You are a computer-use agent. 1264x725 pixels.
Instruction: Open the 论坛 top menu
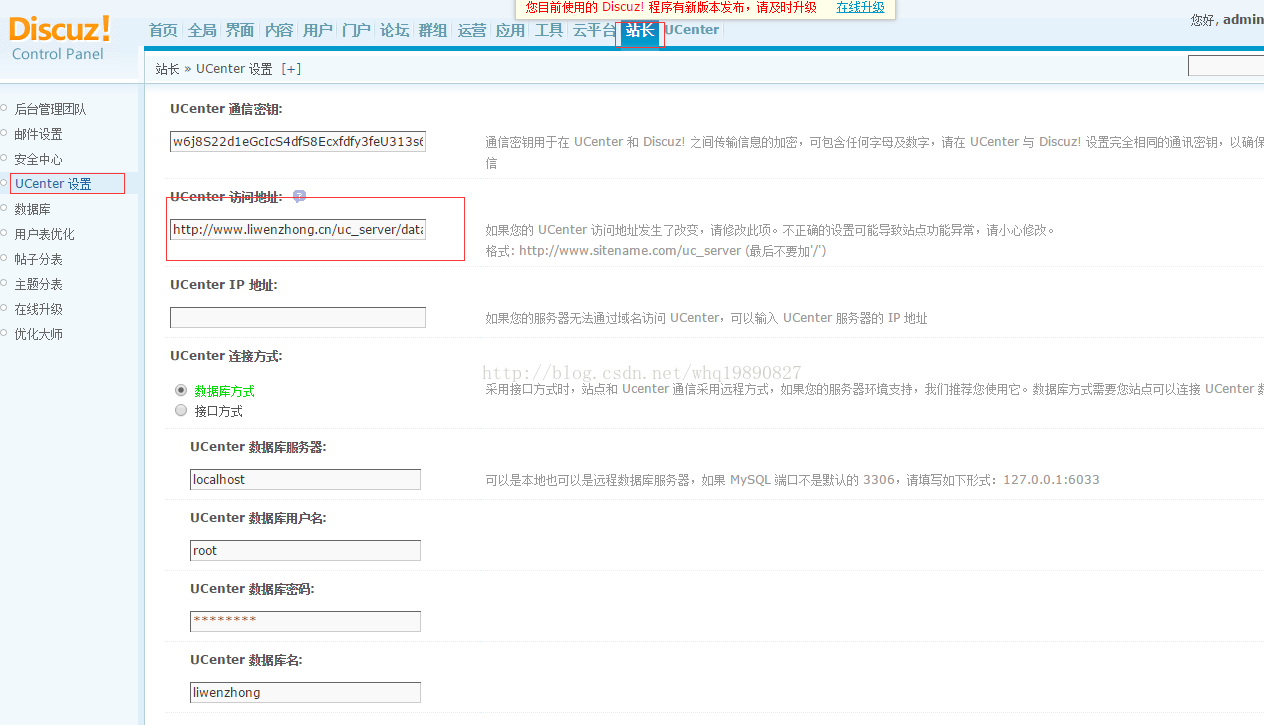click(x=395, y=30)
